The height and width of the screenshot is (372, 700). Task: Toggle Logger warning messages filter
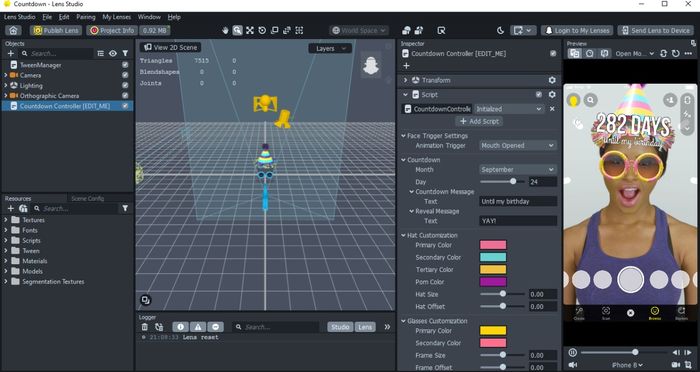coord(198,327)
